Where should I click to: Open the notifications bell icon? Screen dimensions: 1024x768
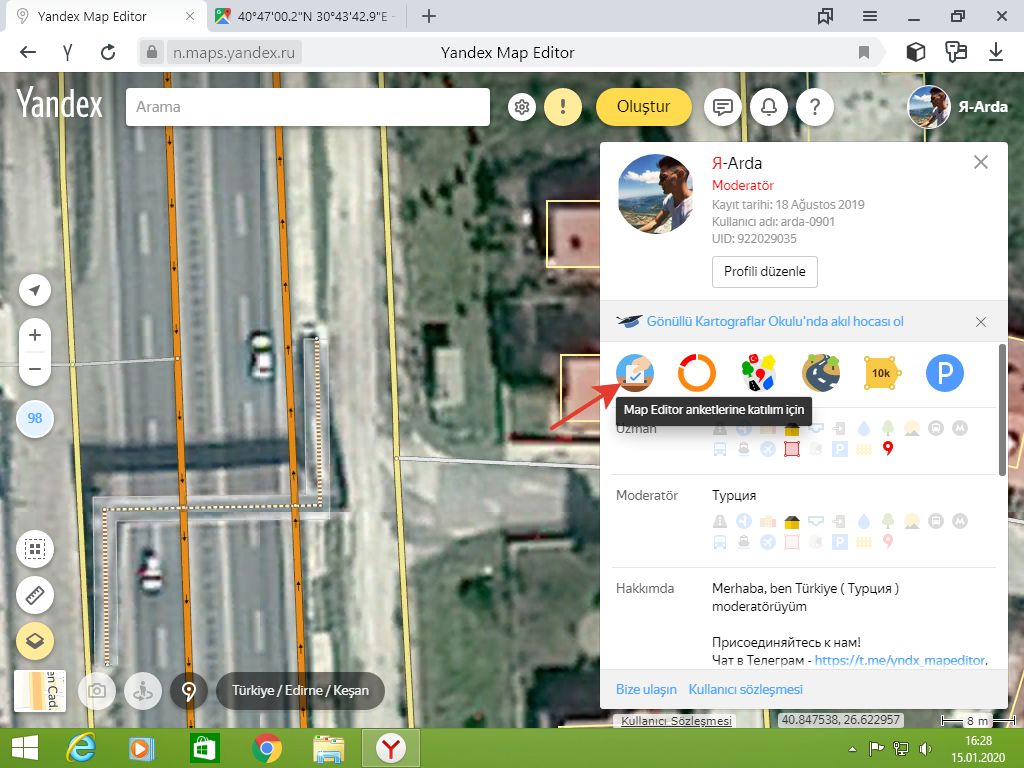click(x=769, y=106)
